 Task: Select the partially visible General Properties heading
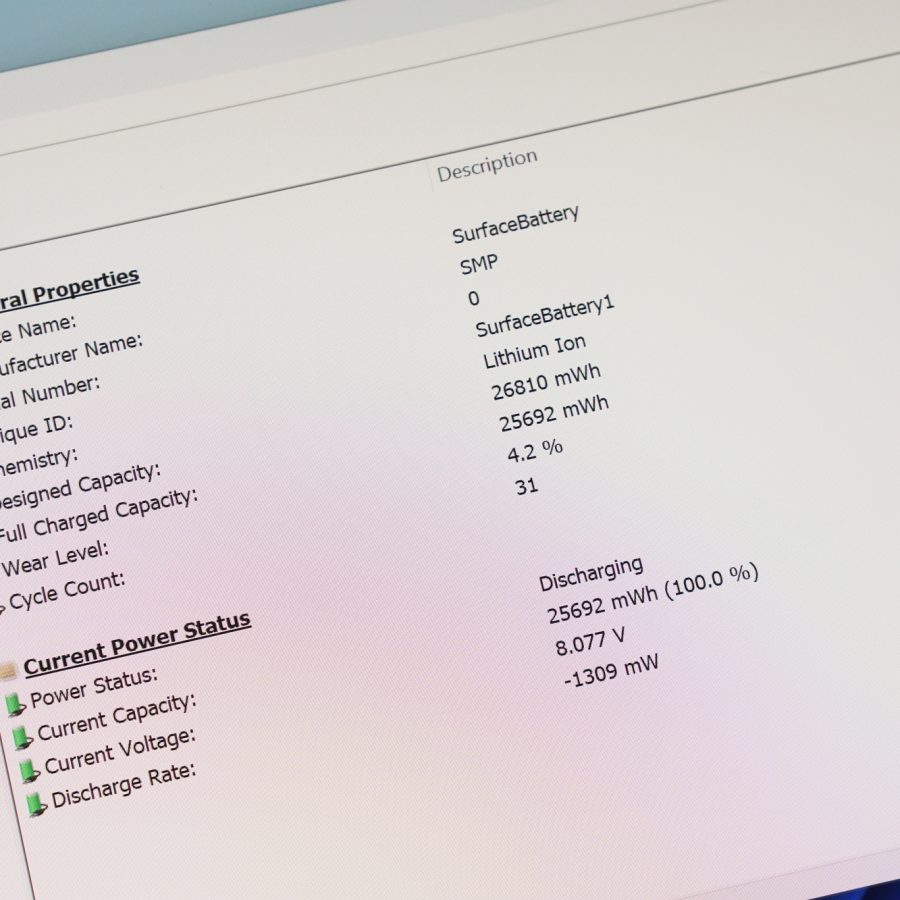68,291
